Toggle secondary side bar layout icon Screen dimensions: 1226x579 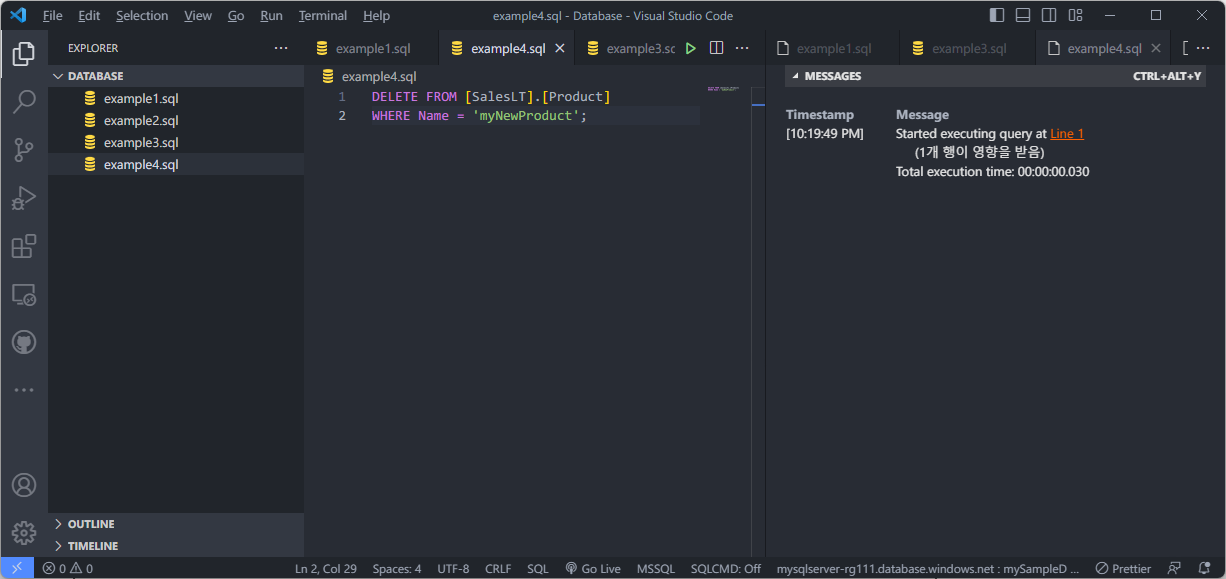(x=1049, y=15)
